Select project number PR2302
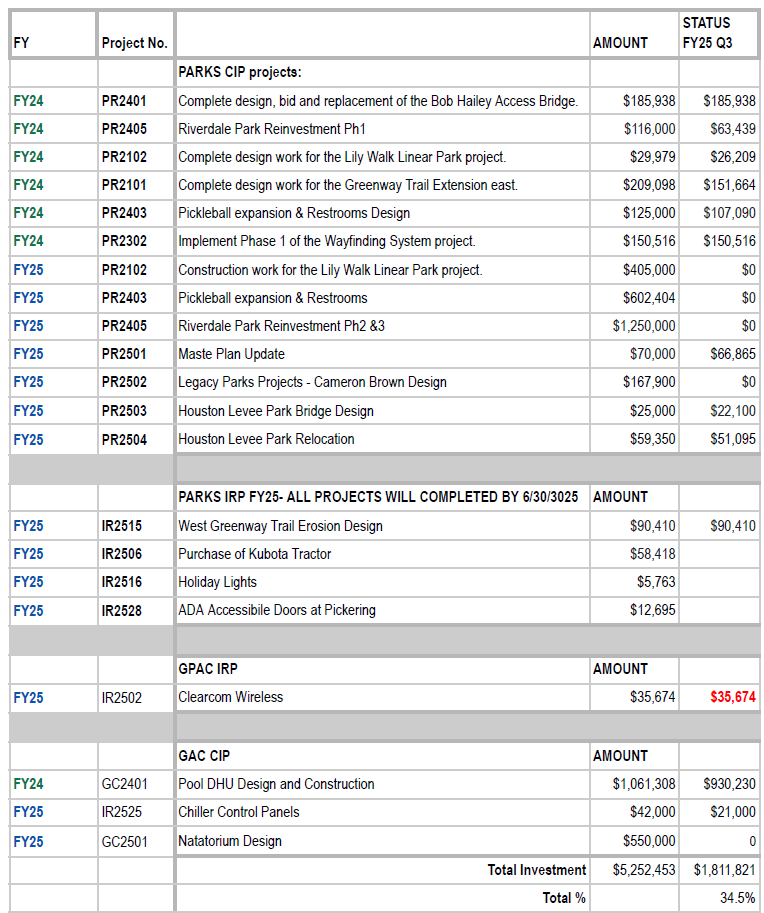764x913 pixels. tap(124, 241)
